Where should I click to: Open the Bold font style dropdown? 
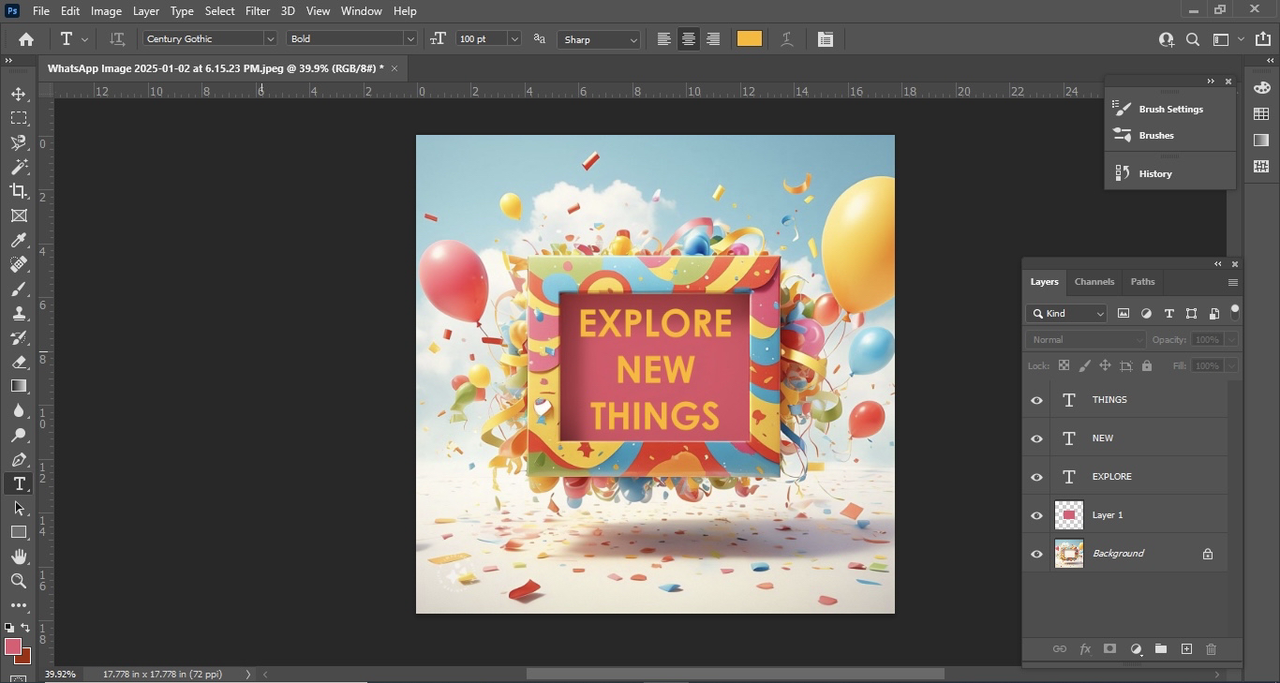[410, 39]
